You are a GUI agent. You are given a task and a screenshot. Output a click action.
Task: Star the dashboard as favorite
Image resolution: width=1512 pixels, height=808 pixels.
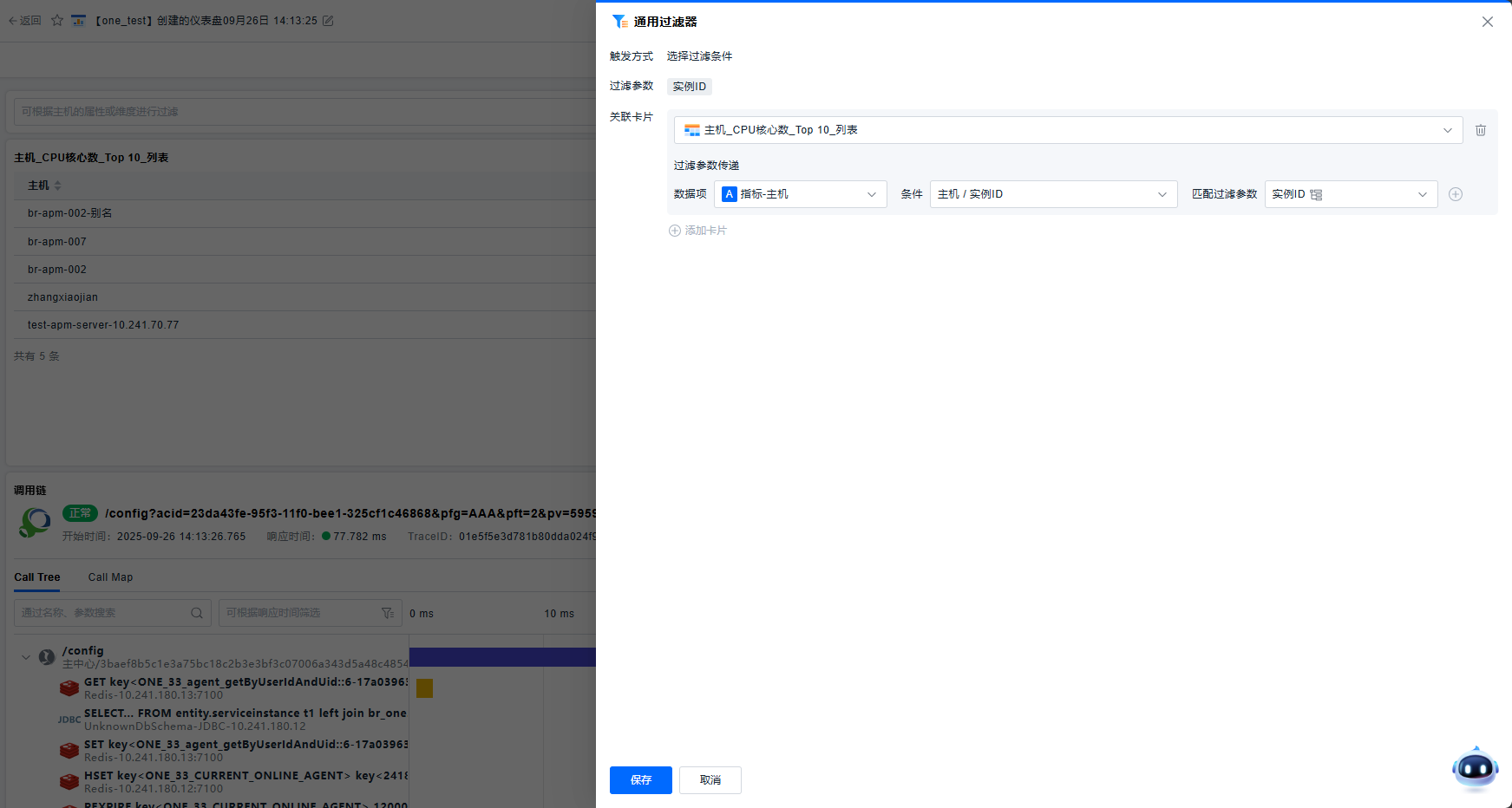57,21
